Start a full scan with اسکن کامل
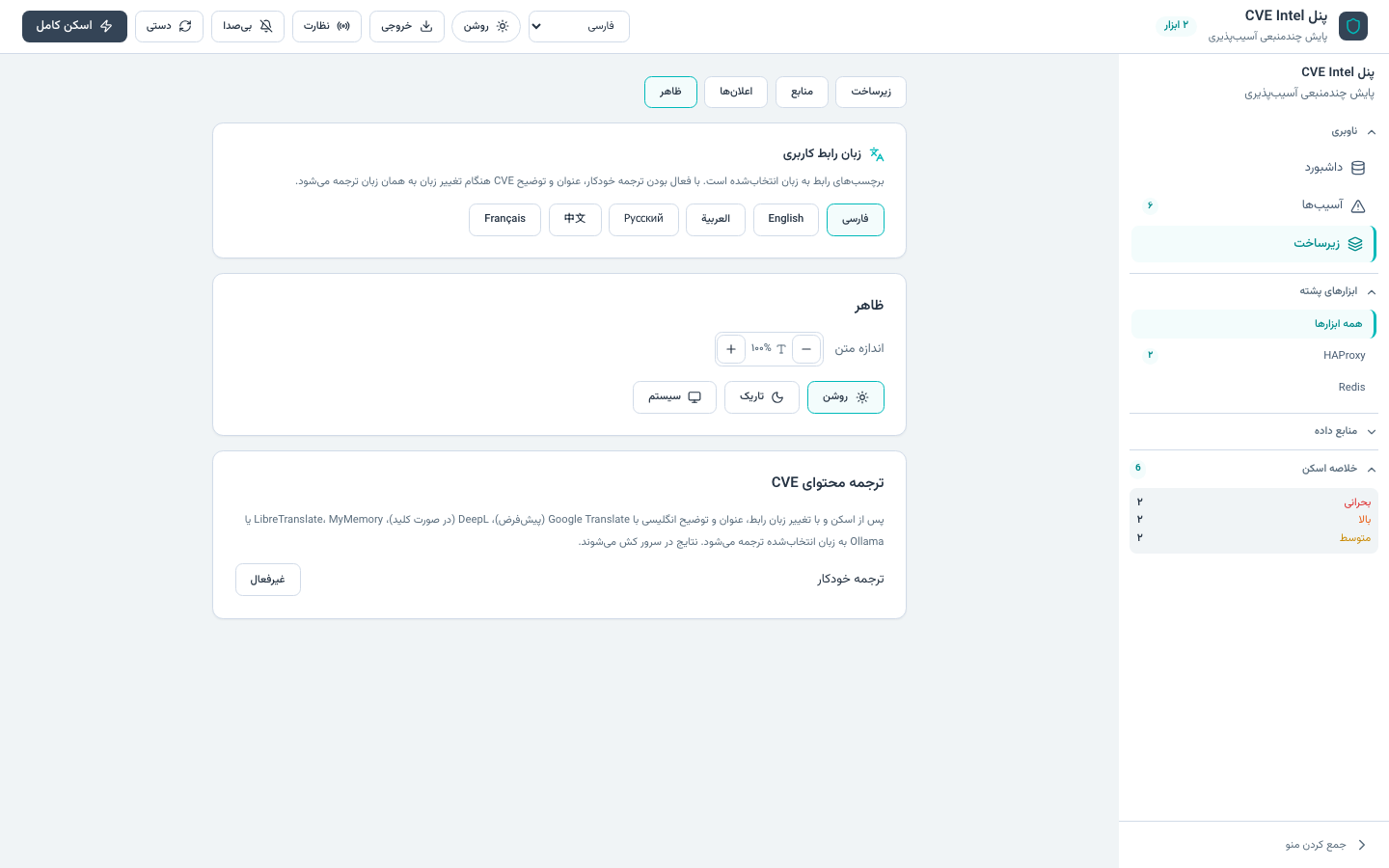The height and width of the screenshot is (868, 1389). [74, 26]
